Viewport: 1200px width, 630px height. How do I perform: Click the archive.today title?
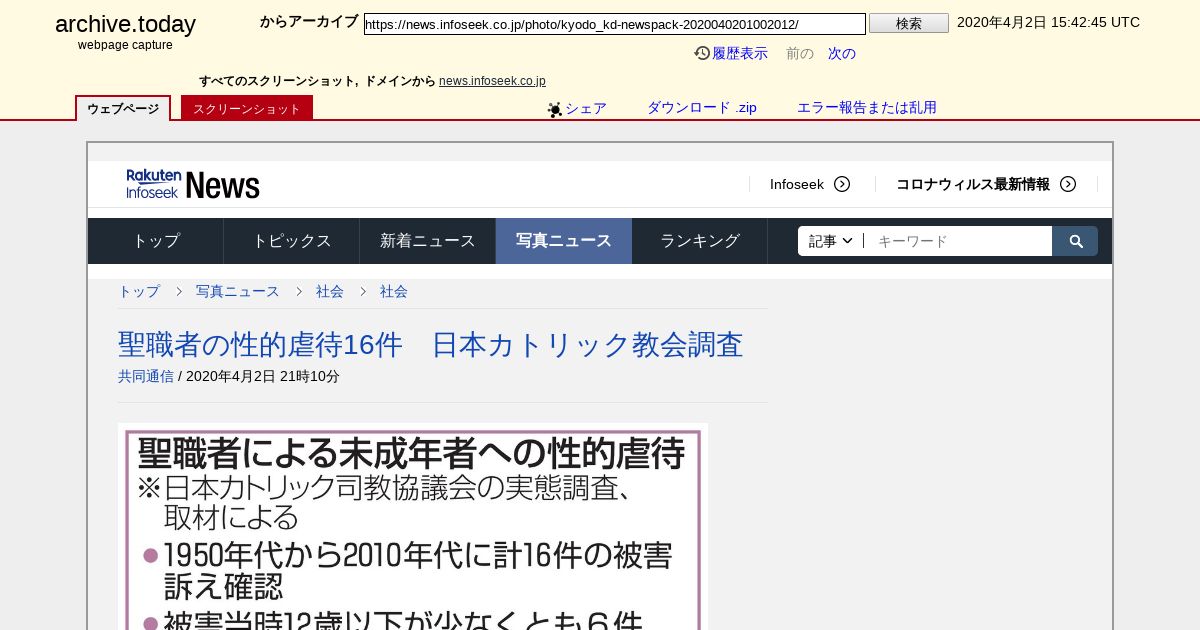[x=125, y=24]
